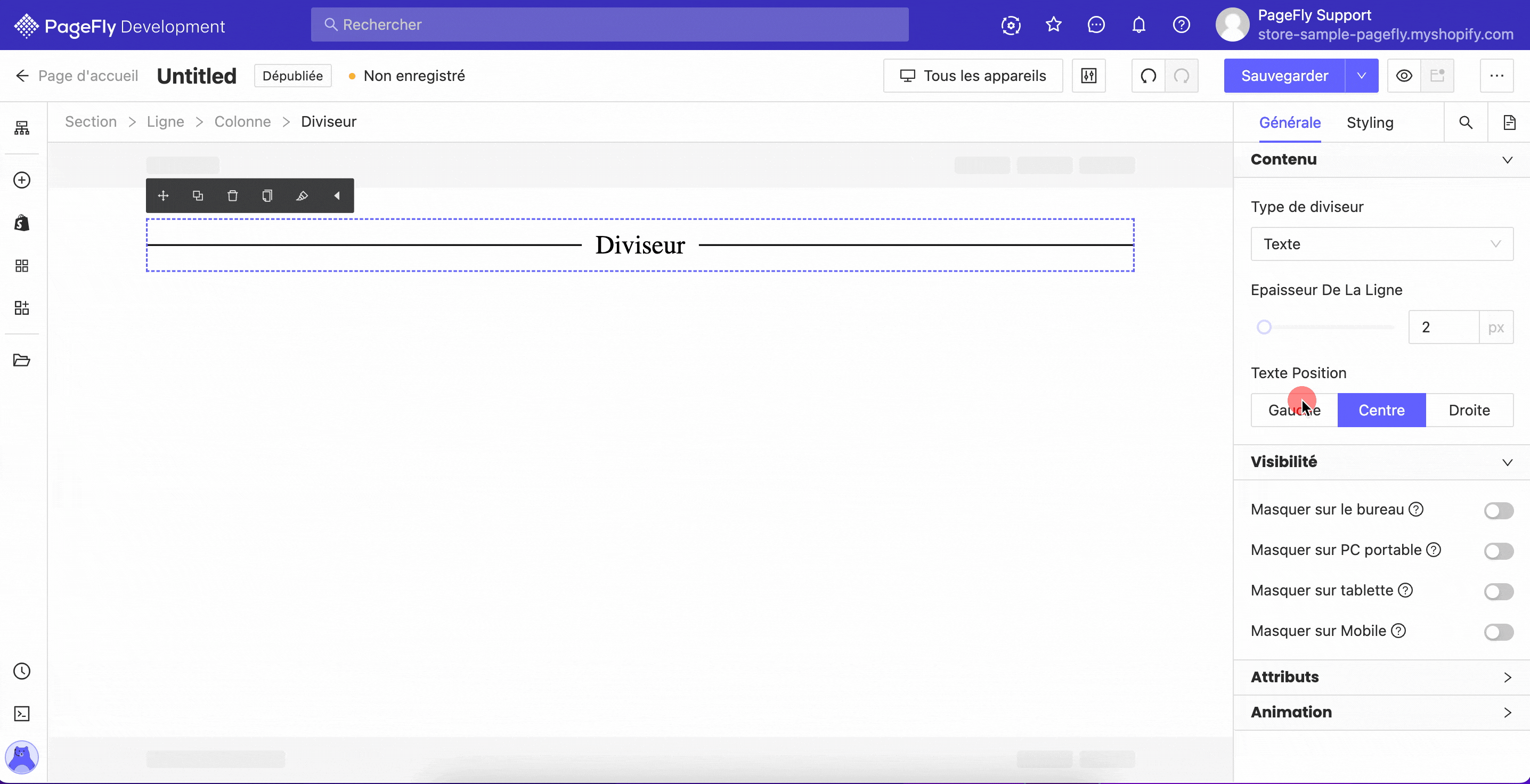Image resolution: width=1530 pixels, height=784 pixels.
Task: Select Droite text position
Action: tap(1469, 410)
